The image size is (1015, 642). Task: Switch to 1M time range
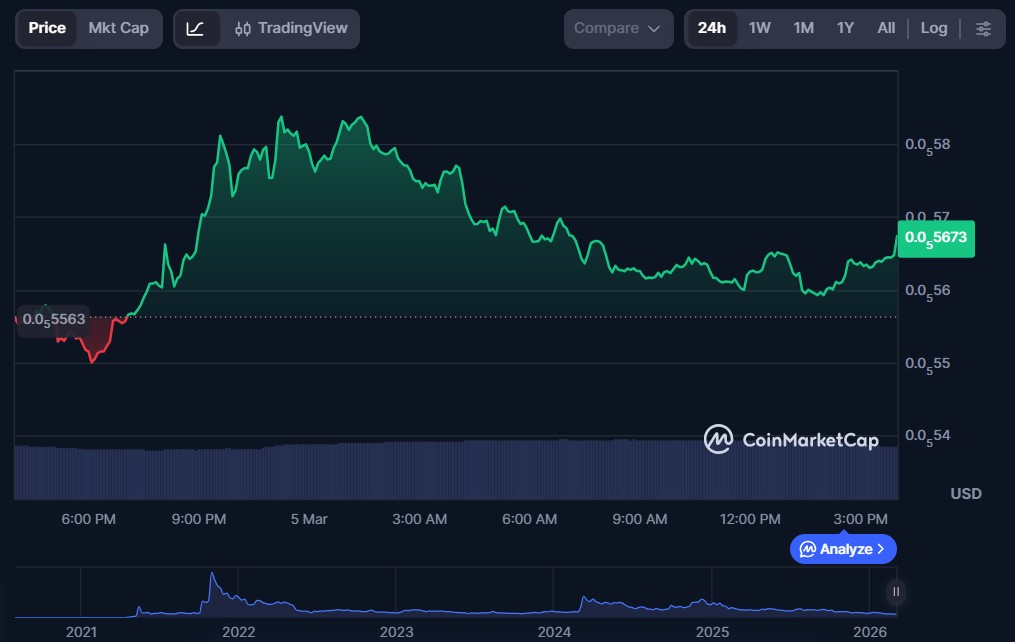click(x=803, y=29)
